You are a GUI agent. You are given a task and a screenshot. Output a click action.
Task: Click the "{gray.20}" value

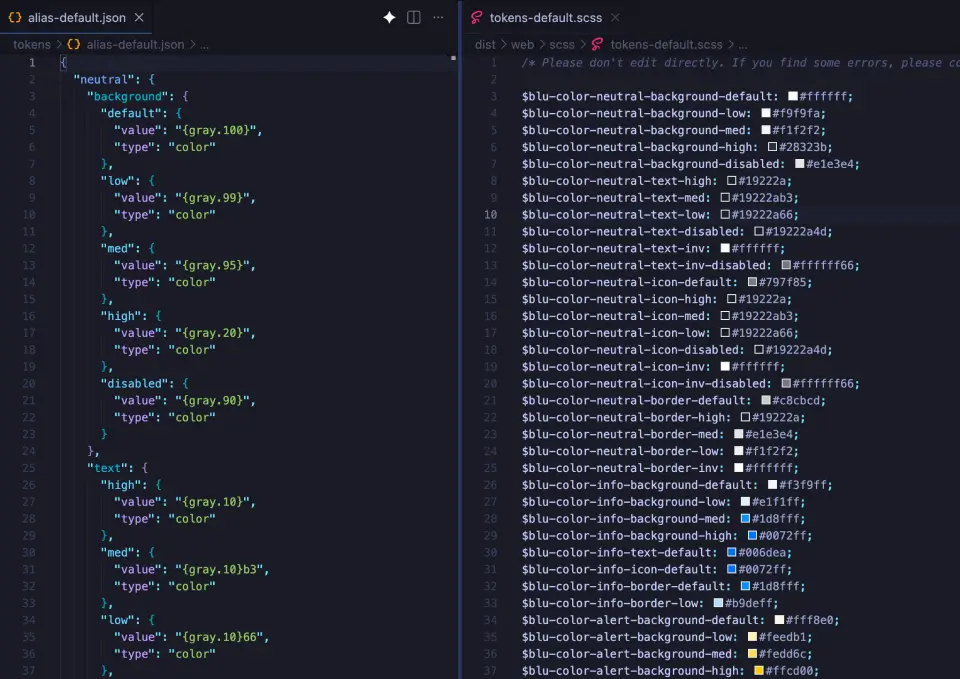[212, 333]
